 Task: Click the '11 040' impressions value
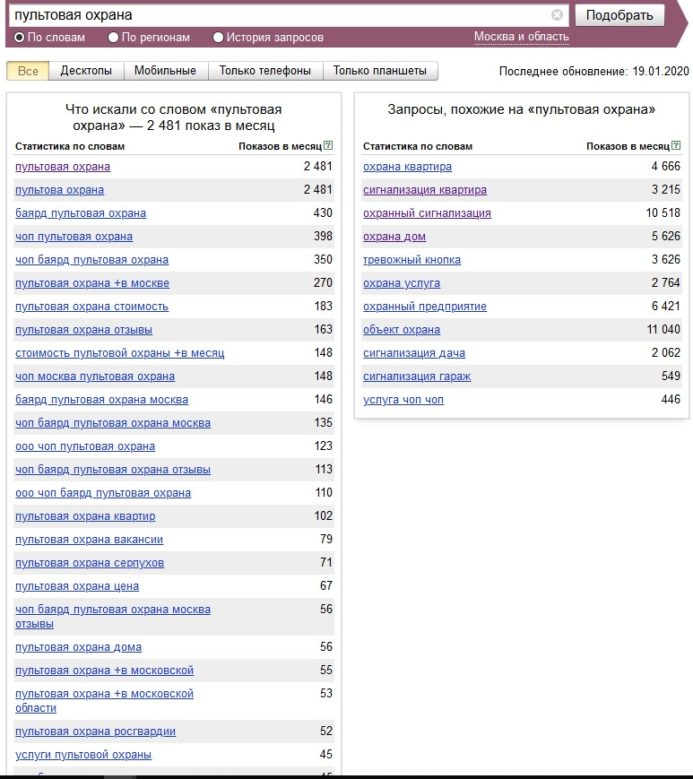[663, 329]
